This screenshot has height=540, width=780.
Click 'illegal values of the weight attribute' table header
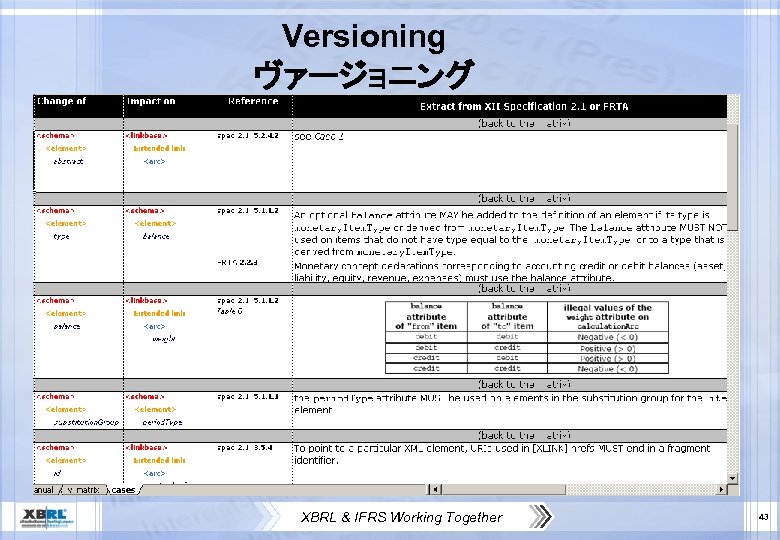click(607, 317)
